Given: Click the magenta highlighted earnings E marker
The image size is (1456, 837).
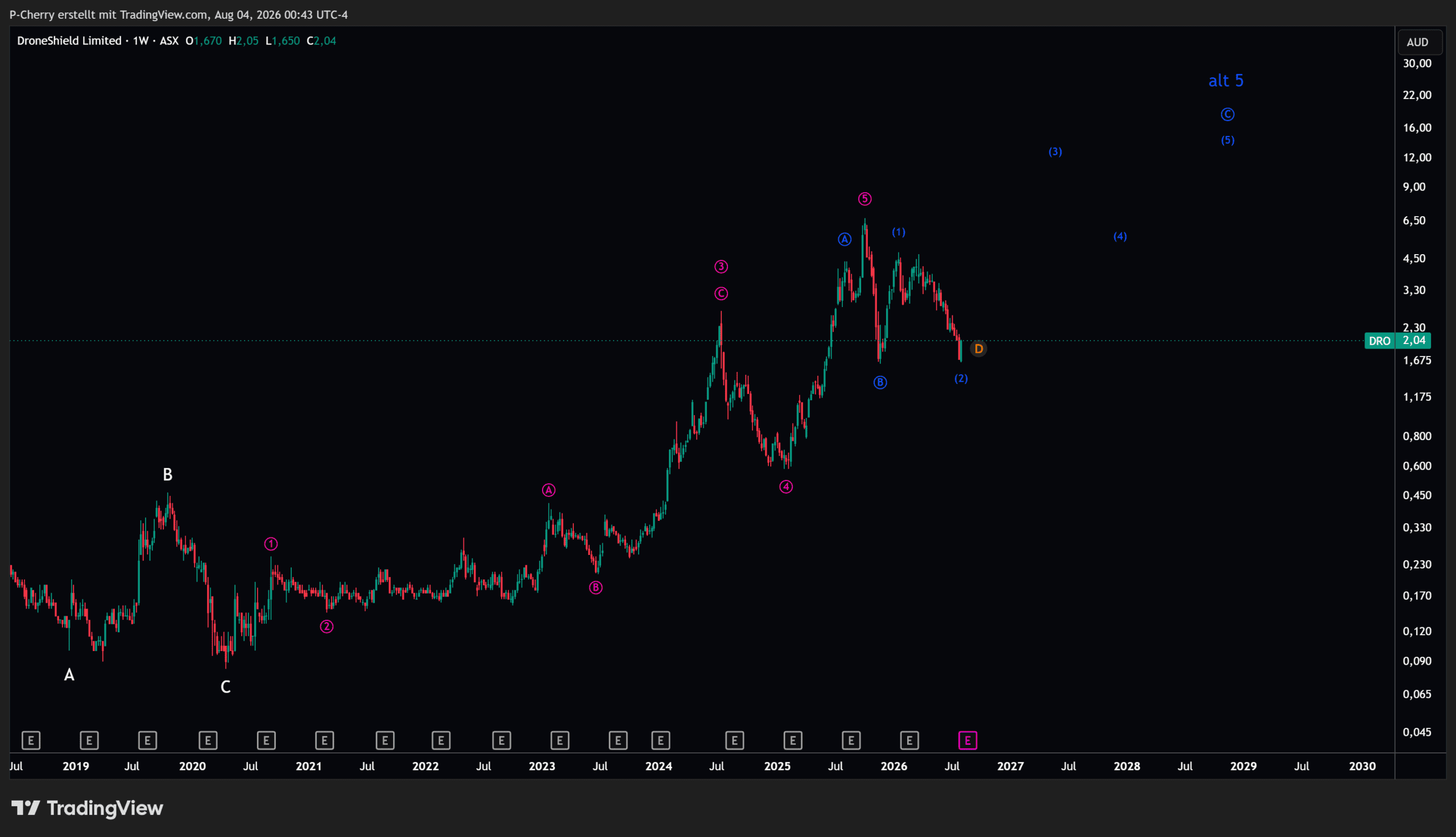Looking at the screenshot, I should tap(968, 740).
